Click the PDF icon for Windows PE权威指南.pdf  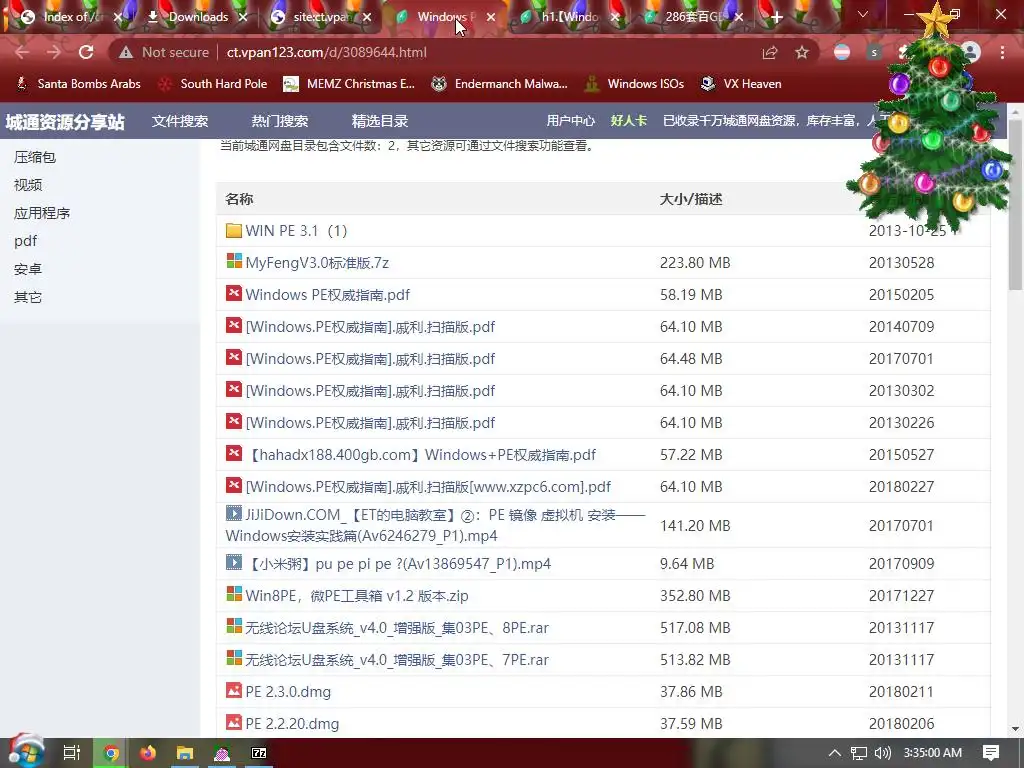click(x=234, y=293)
